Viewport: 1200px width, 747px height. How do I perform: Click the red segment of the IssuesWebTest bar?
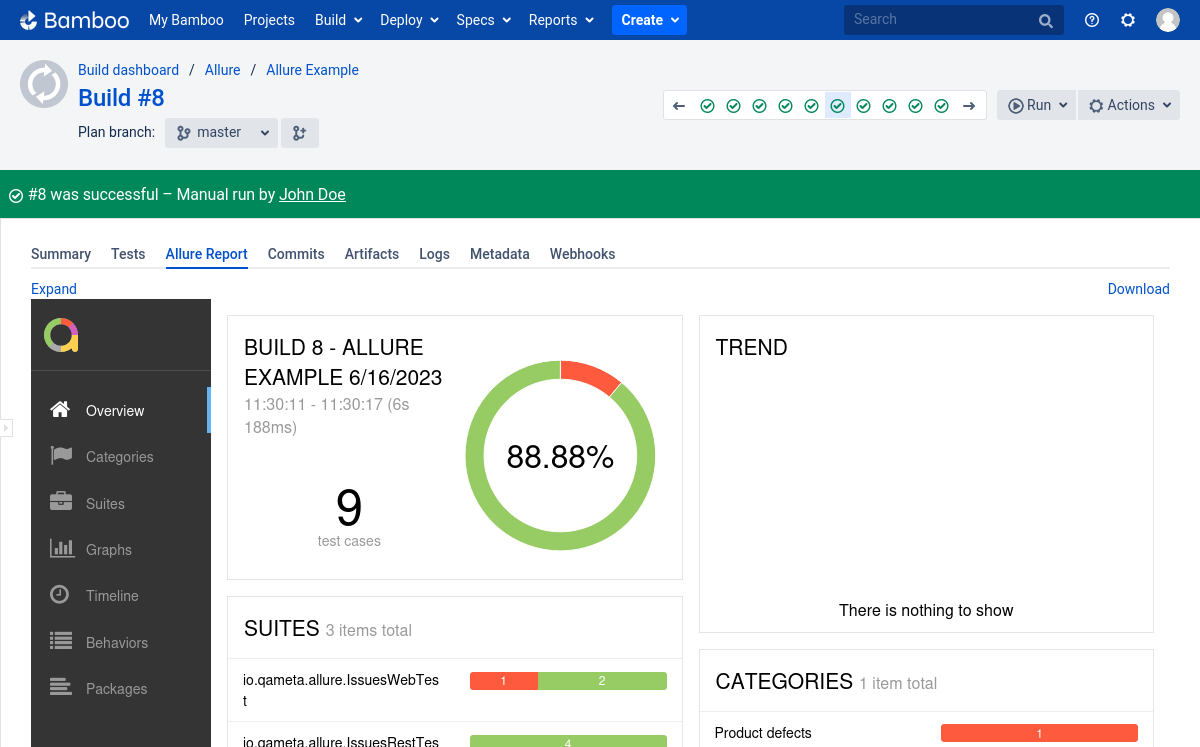coord(503,680)
